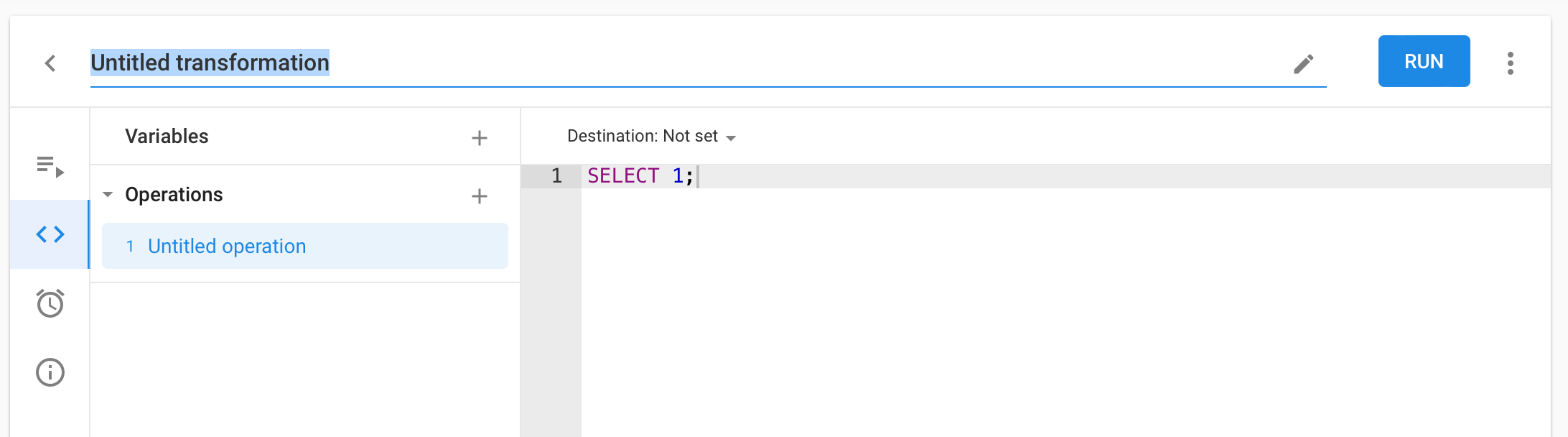Viewport: 1568px width, 437px height.
Task: Select the Untitled operation item
Action: [x=305, y=246]
